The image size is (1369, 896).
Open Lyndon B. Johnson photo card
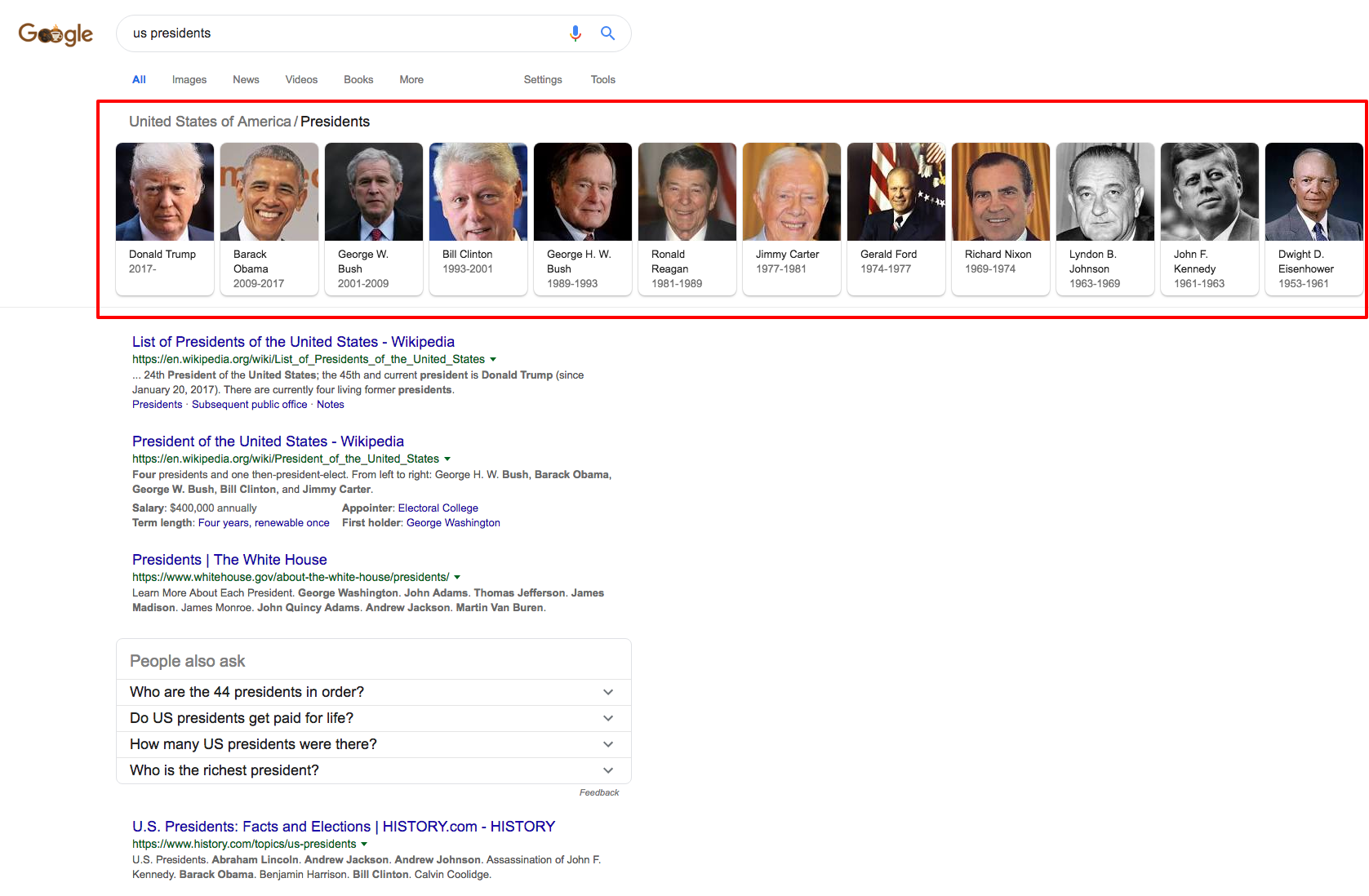pos(1105,219)
